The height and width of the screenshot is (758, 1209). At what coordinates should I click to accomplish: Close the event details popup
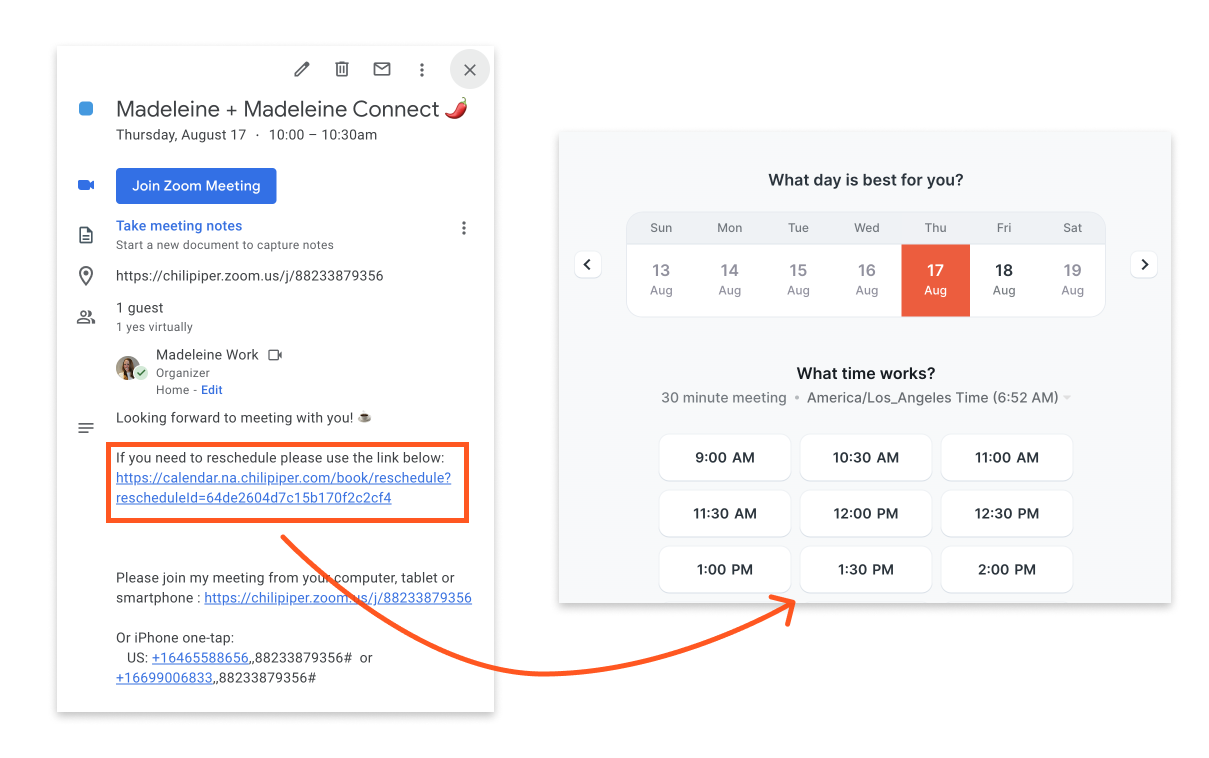click(470, 69)
